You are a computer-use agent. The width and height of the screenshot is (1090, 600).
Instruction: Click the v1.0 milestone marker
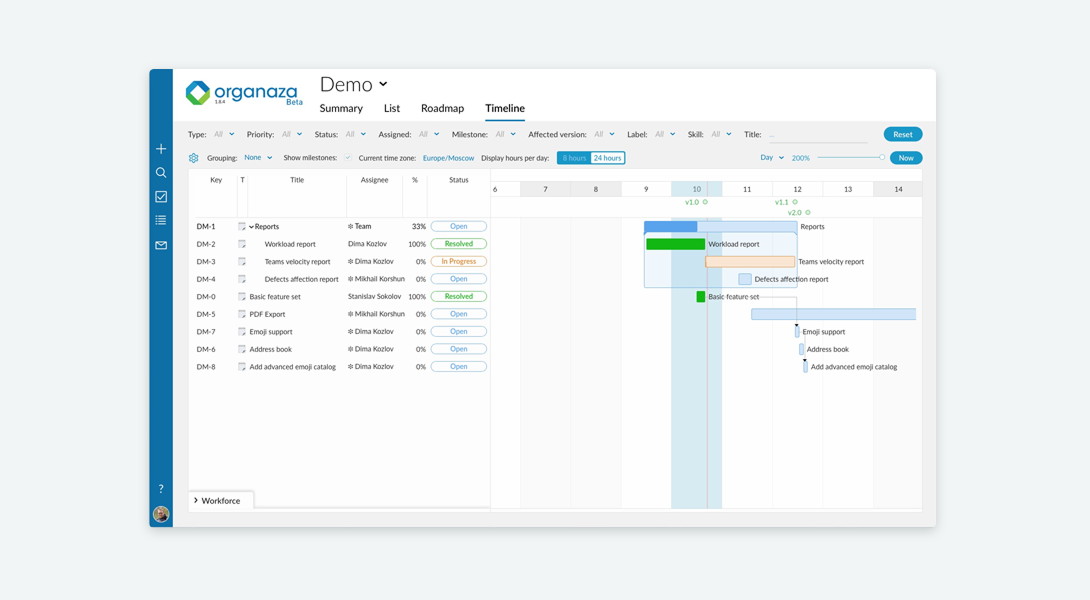click(x=705, y=202)
